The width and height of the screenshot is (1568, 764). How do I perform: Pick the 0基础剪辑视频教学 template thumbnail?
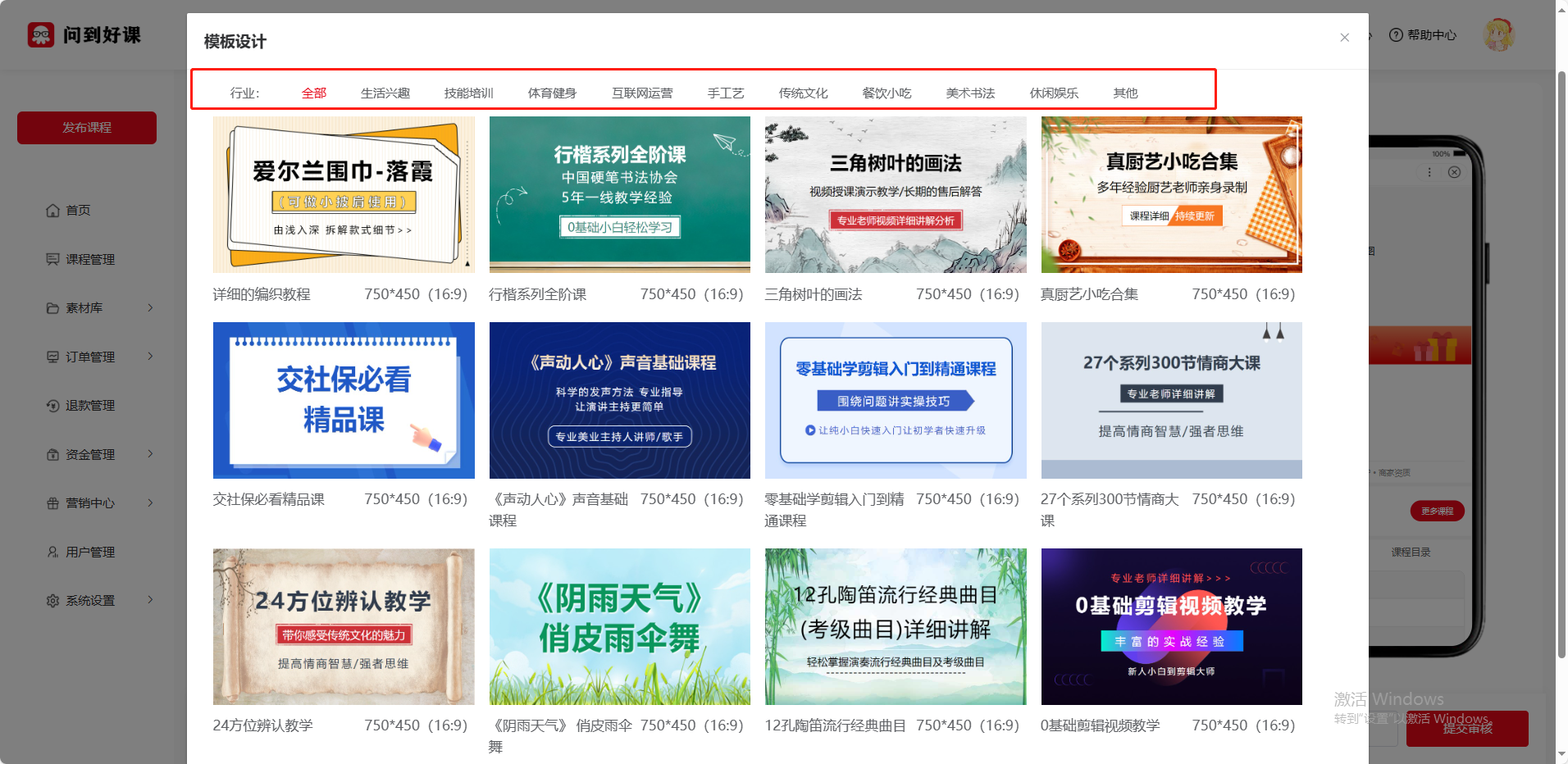tap(1171, 626)
